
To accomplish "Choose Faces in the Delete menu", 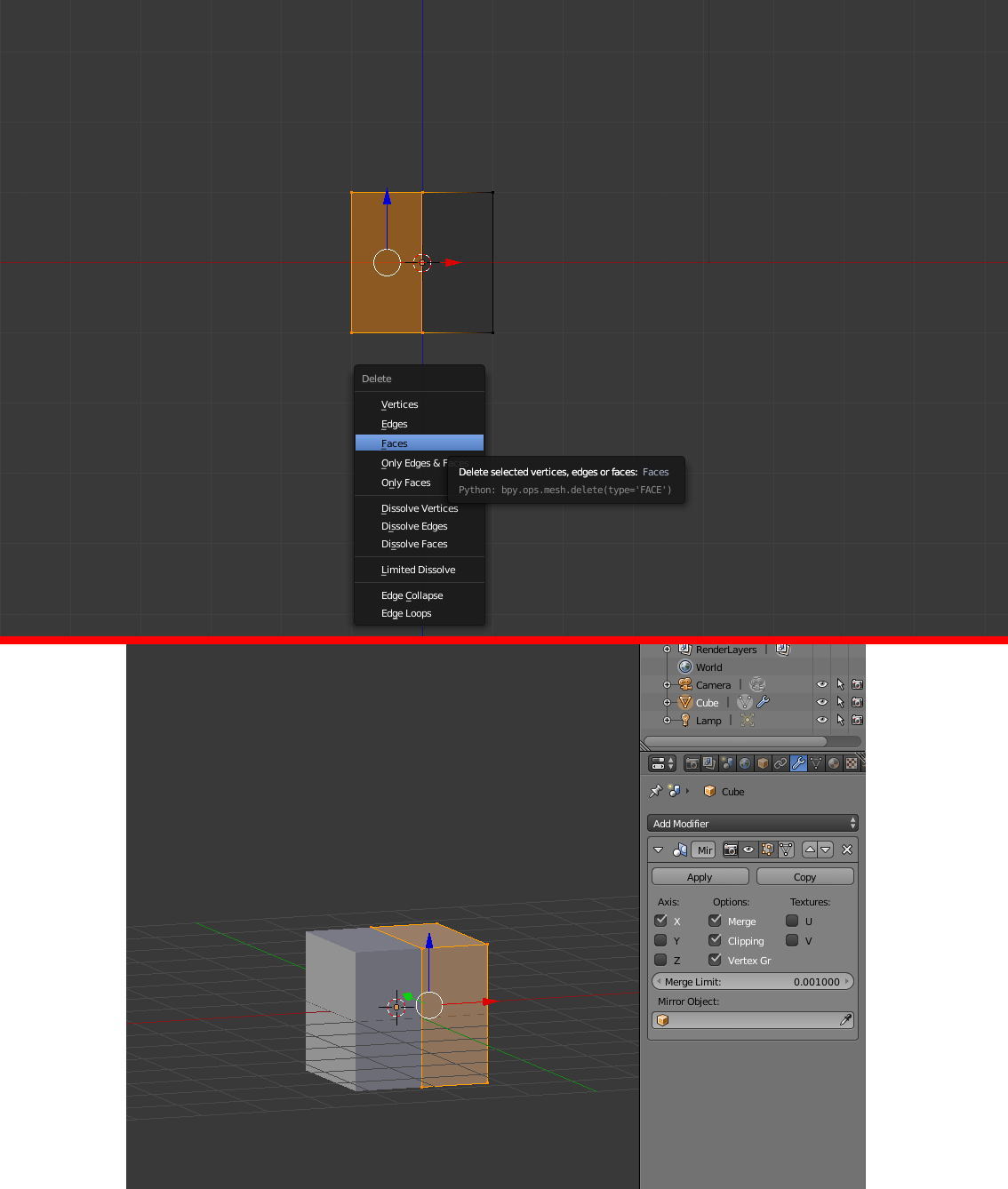I will (395, 443).
